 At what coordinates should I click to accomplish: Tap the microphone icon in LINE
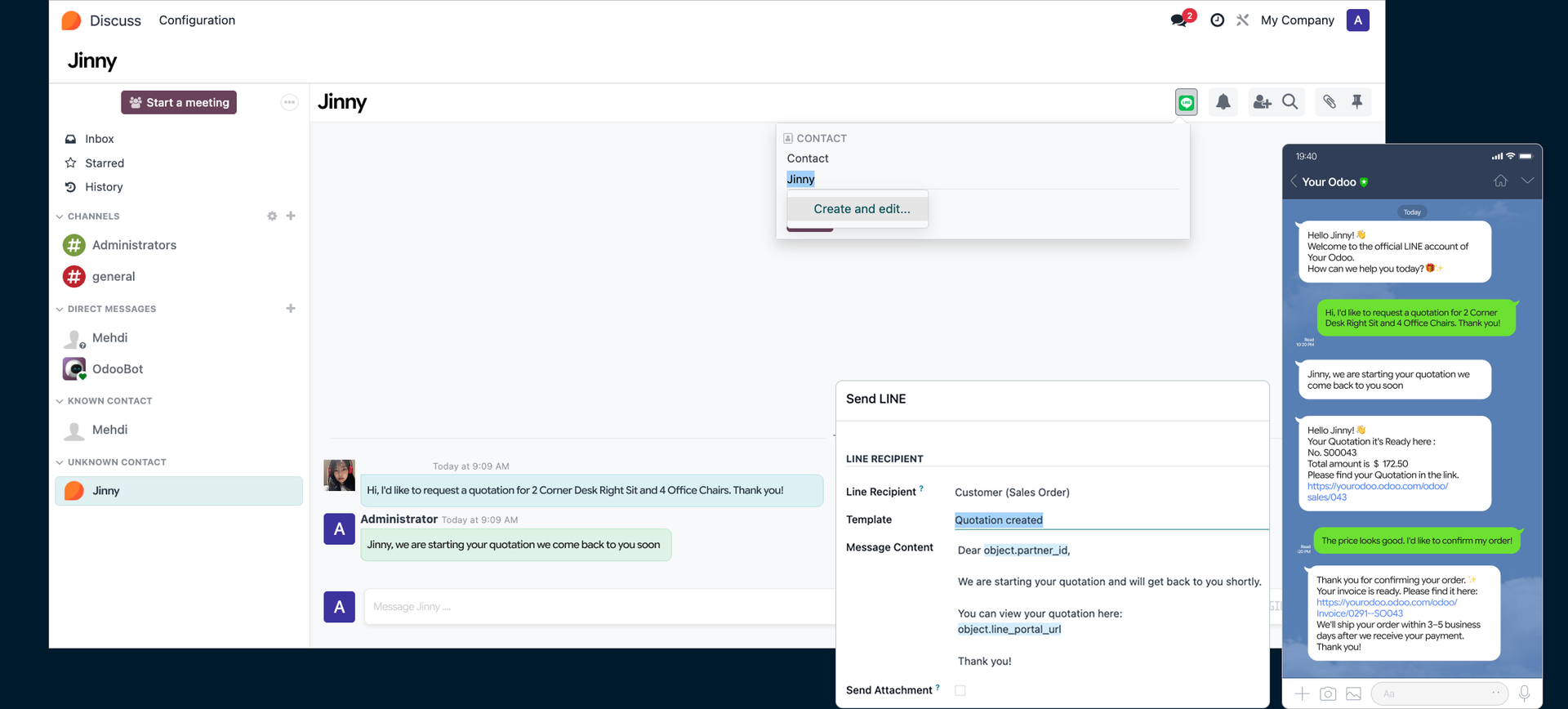pos(1524,693)
